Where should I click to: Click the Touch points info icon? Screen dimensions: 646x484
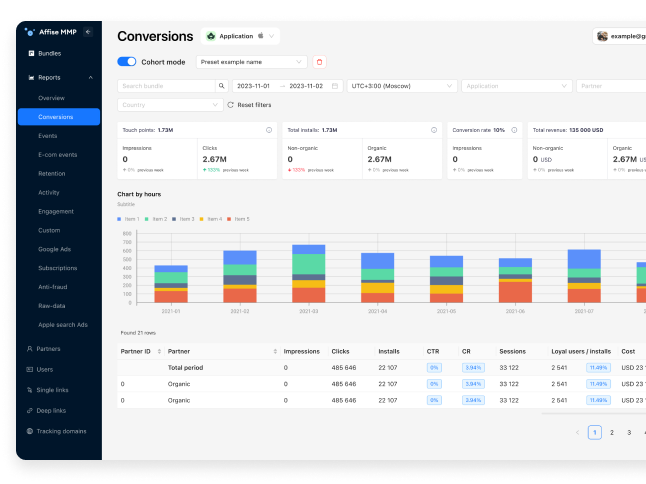click(269, 130)
